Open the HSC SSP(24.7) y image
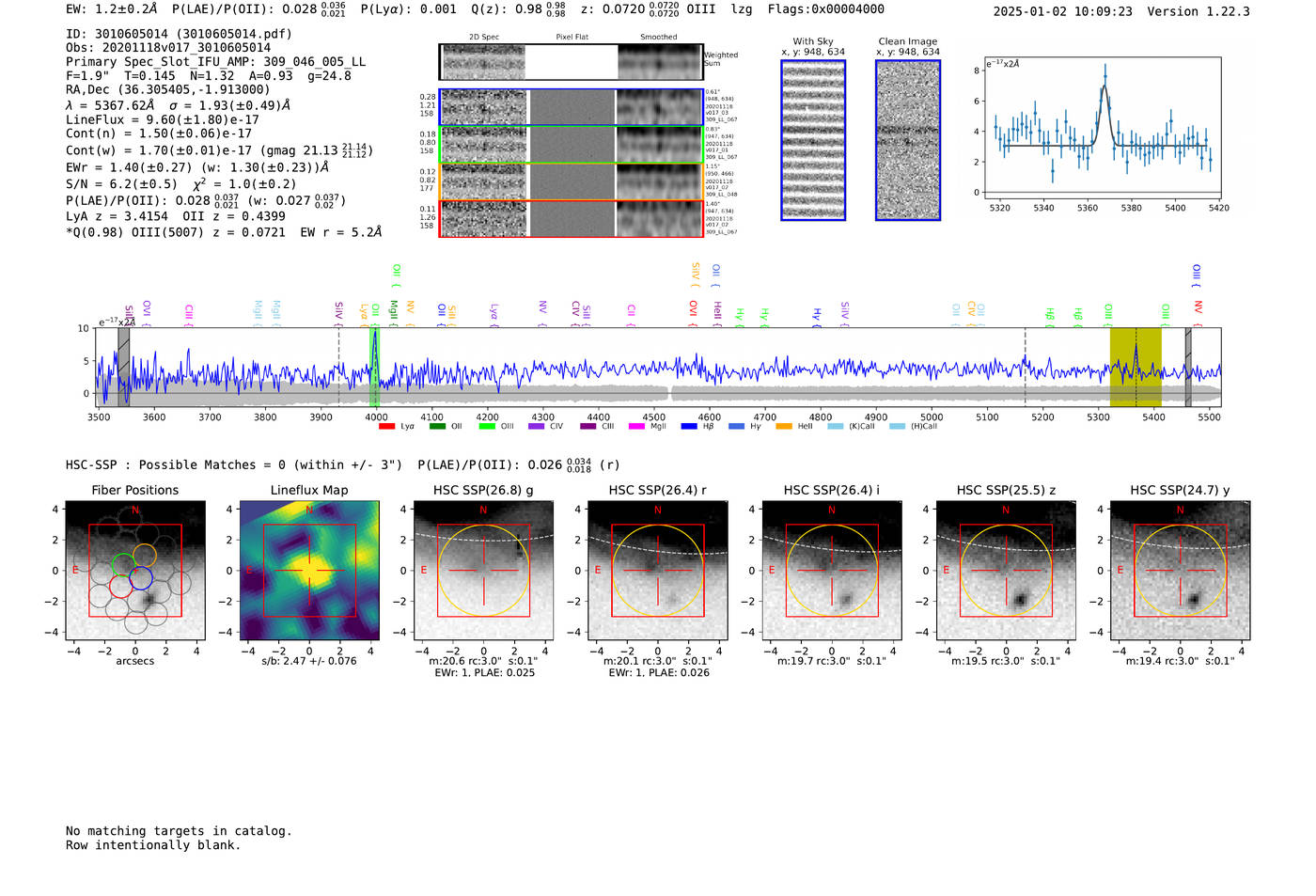The image size is (1316, 896). point(1180,571)
